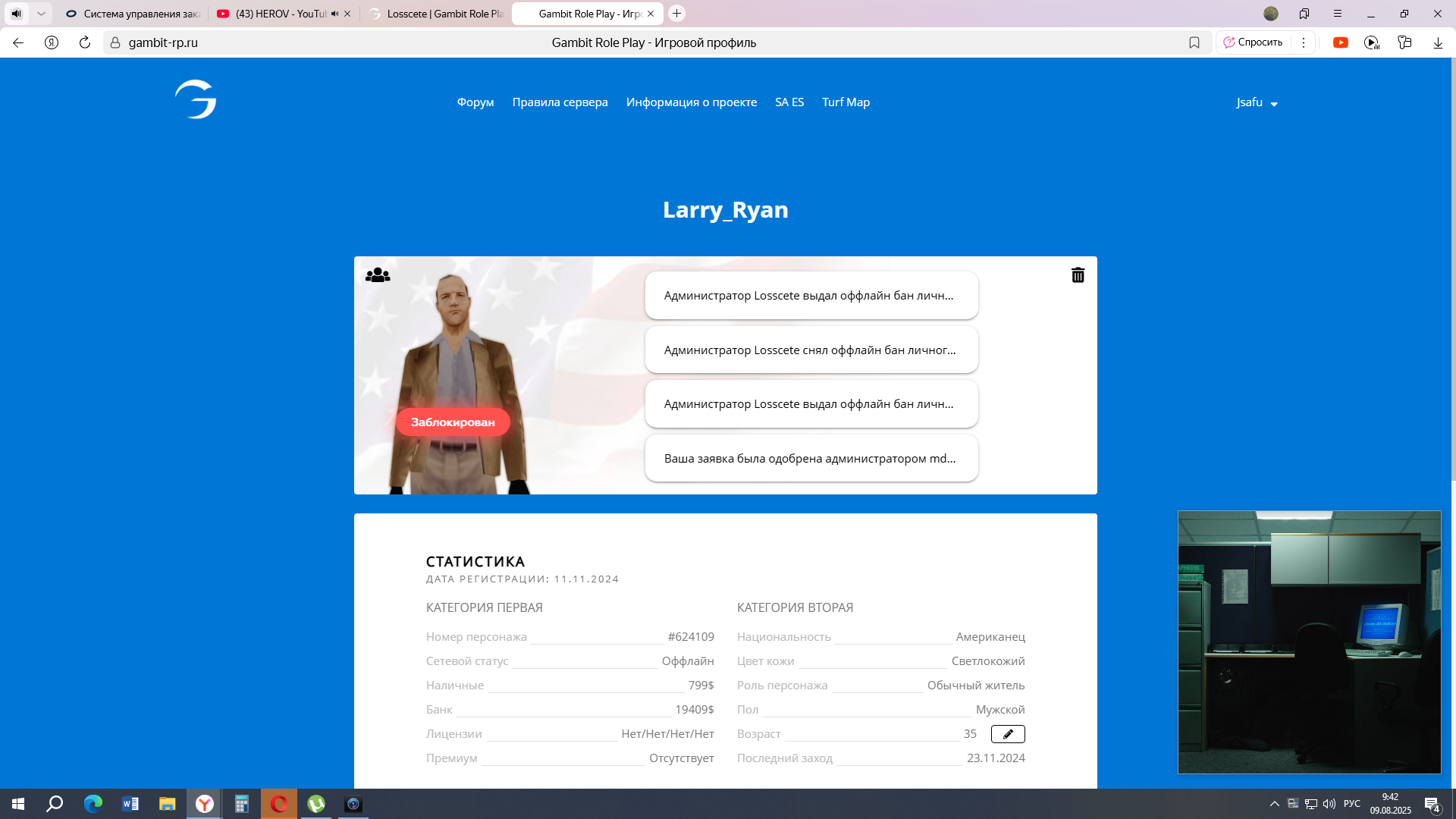1456x819 pixels.
Task: Mute the tab with the speaker icon
Action: click(17, 14)
